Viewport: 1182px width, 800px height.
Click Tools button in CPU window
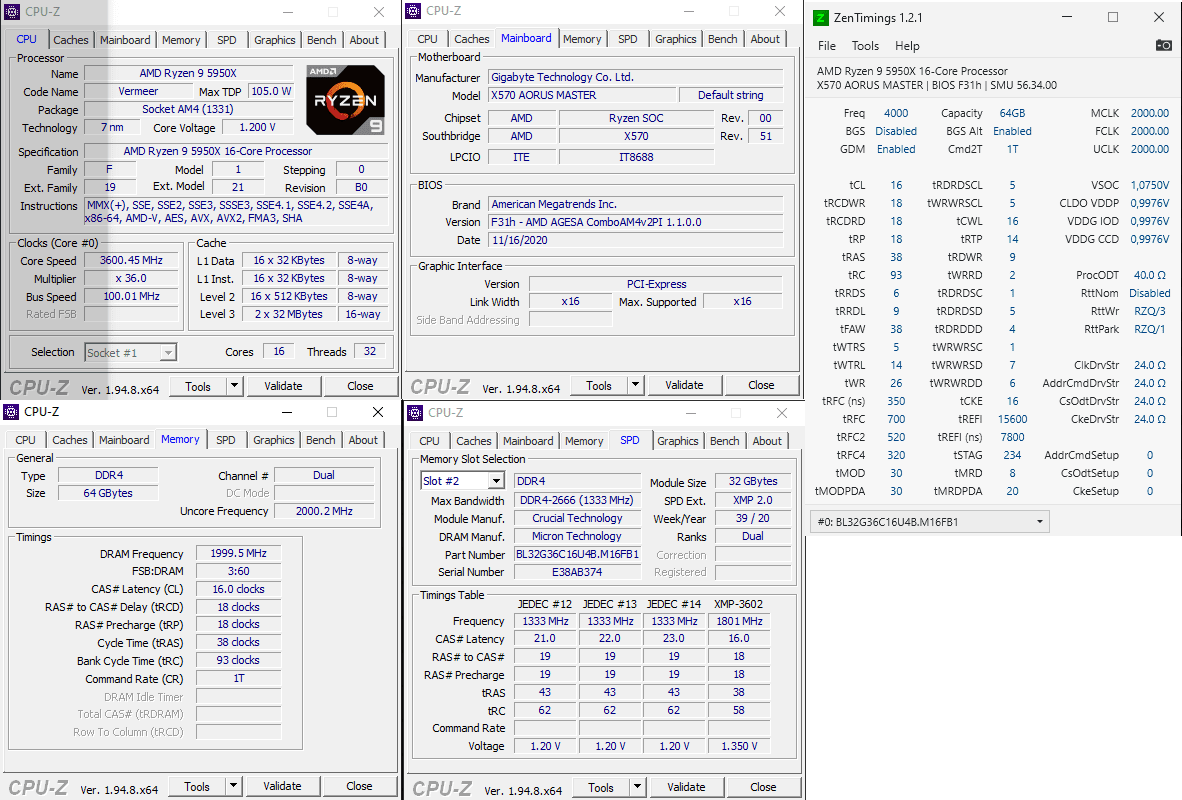(x=198, y=386)
